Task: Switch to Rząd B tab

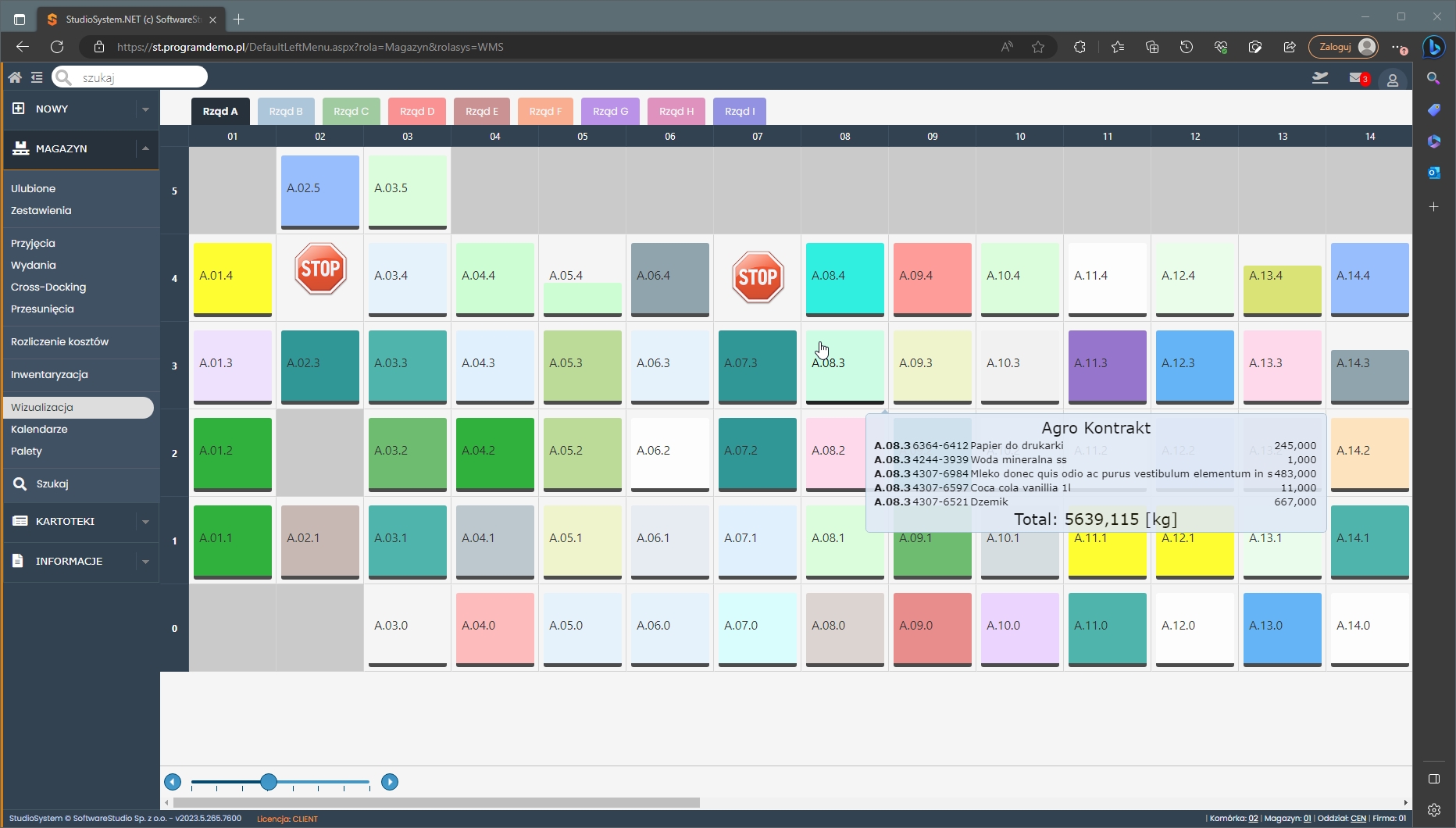Action: click(286, 112)
